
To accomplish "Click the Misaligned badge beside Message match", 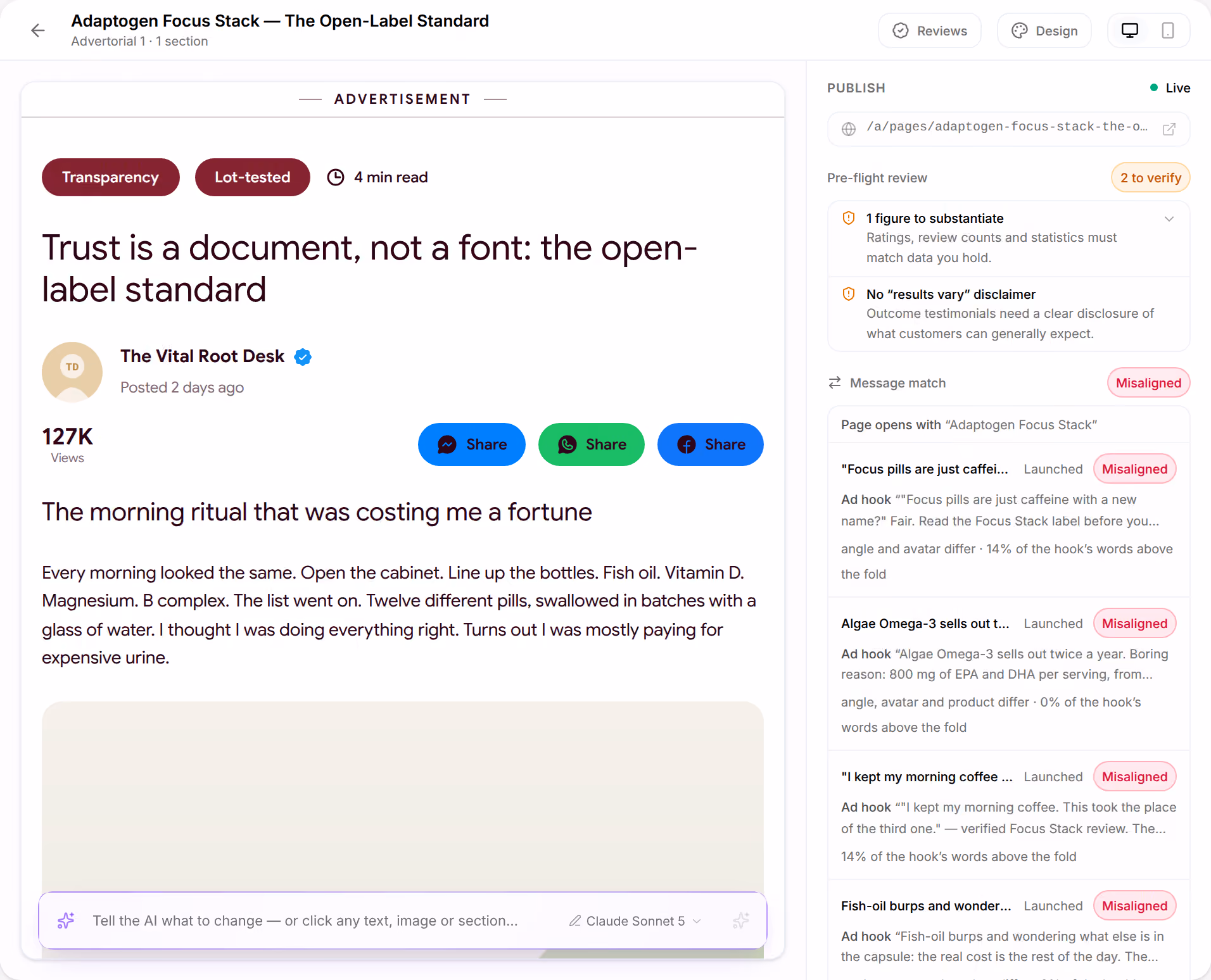I will point(1148,383).
